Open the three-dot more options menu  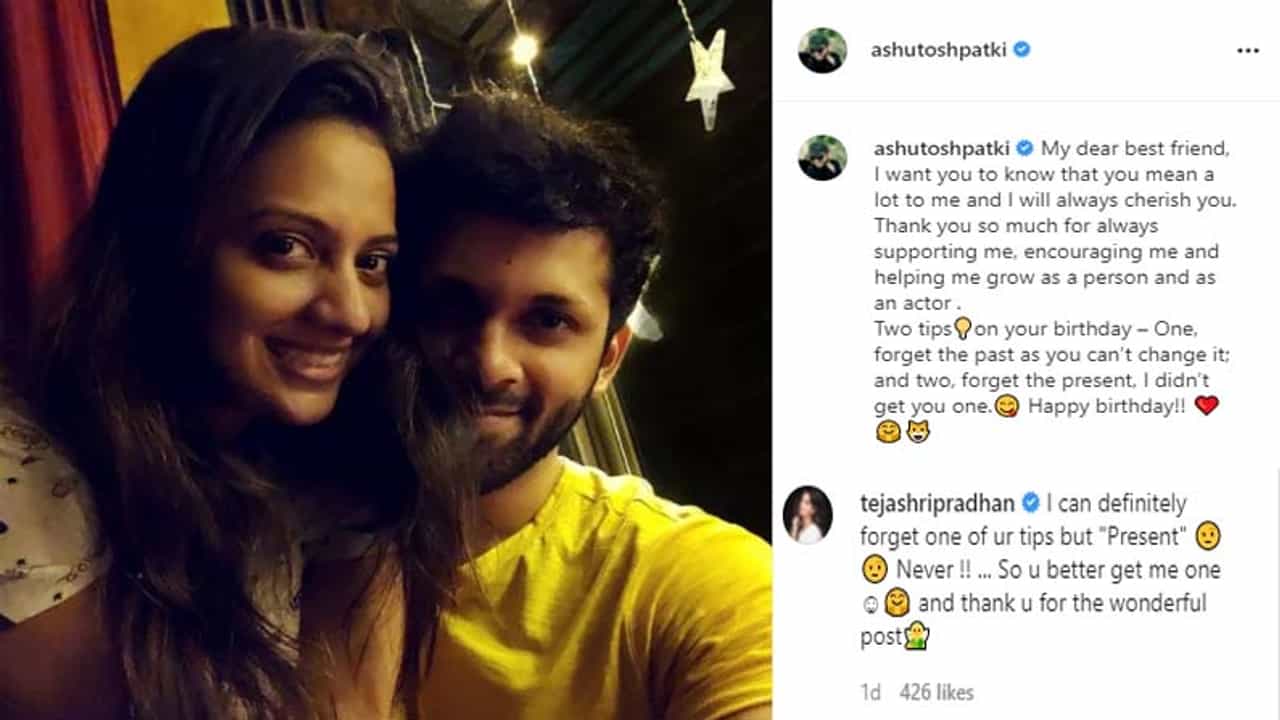click(1247, 50)
